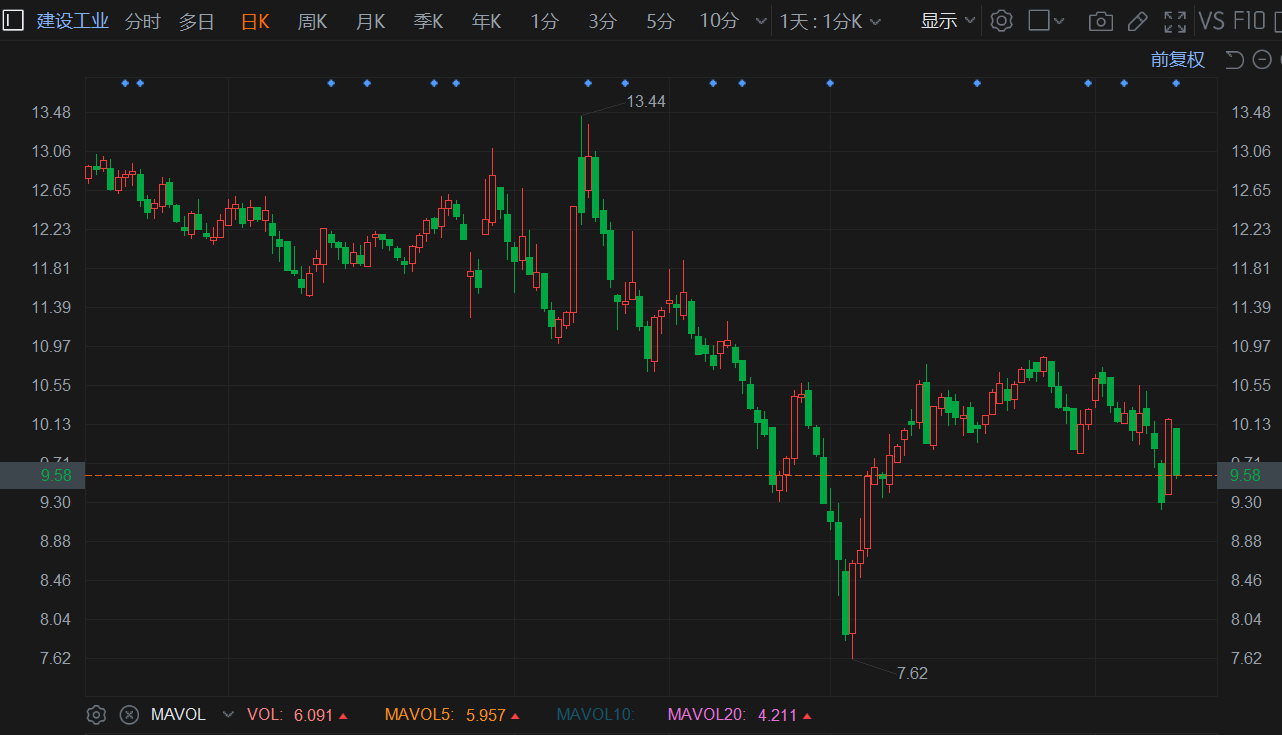
Task: Open MAVOL indicator settings gear
Action: pos(96,714)
